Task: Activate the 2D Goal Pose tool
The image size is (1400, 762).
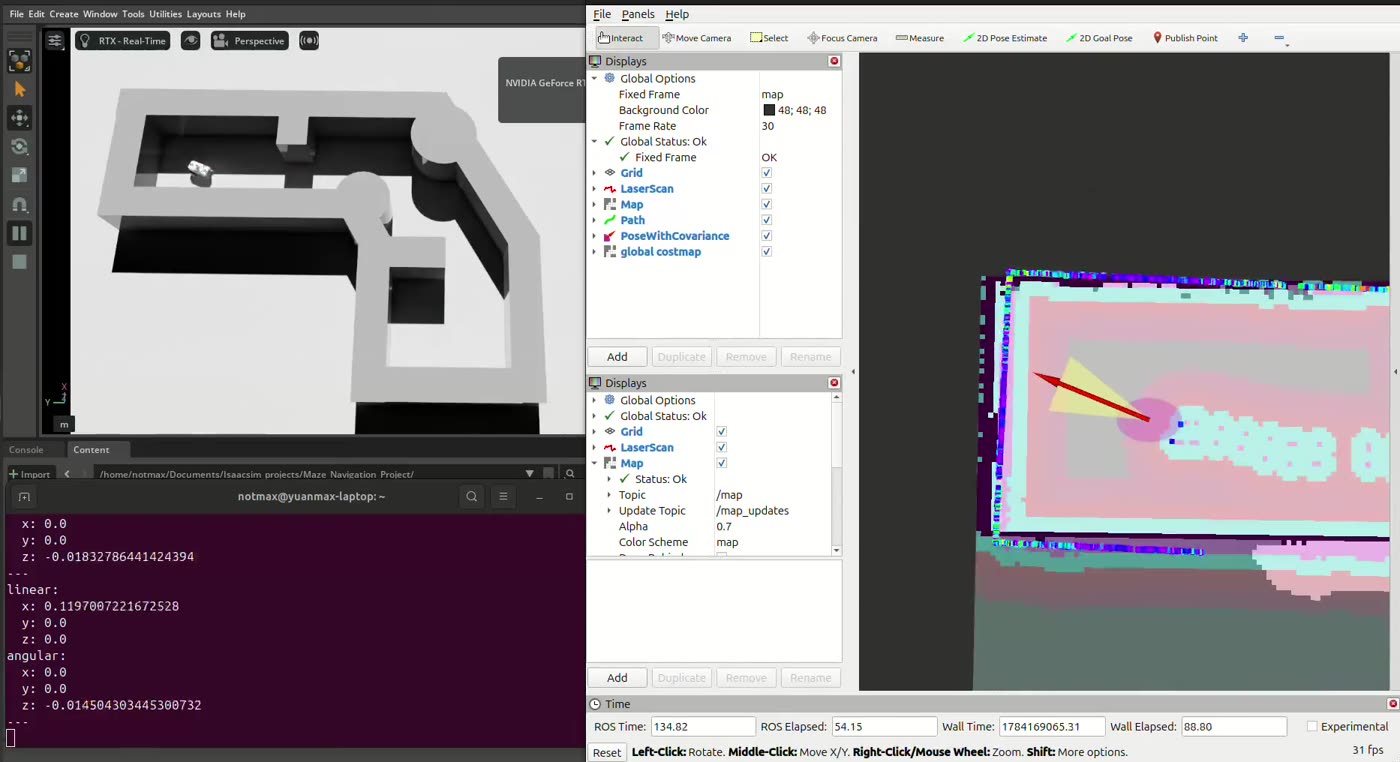Action: click(1099, 38)
